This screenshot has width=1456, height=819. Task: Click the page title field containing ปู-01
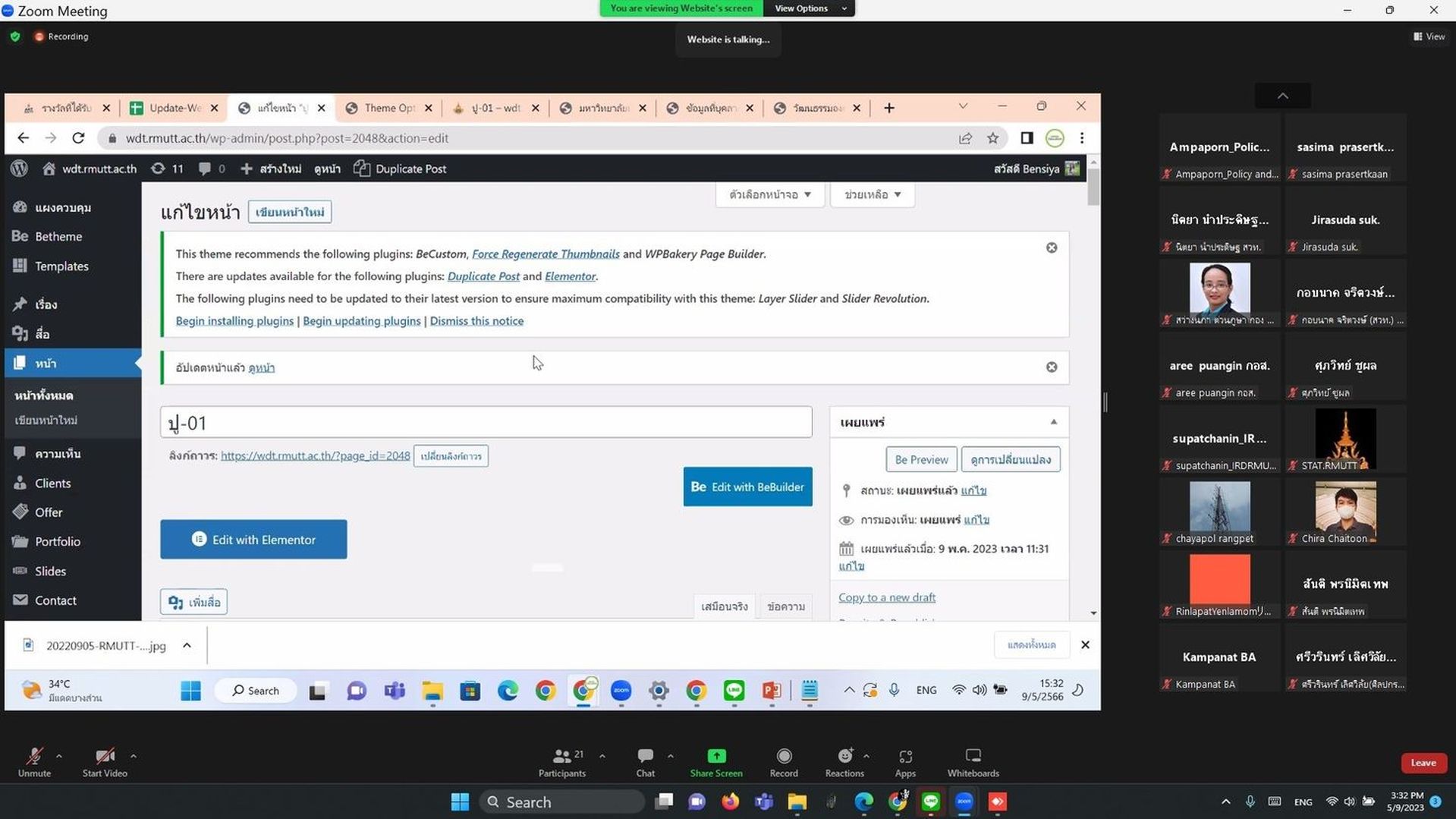point(486,422)
